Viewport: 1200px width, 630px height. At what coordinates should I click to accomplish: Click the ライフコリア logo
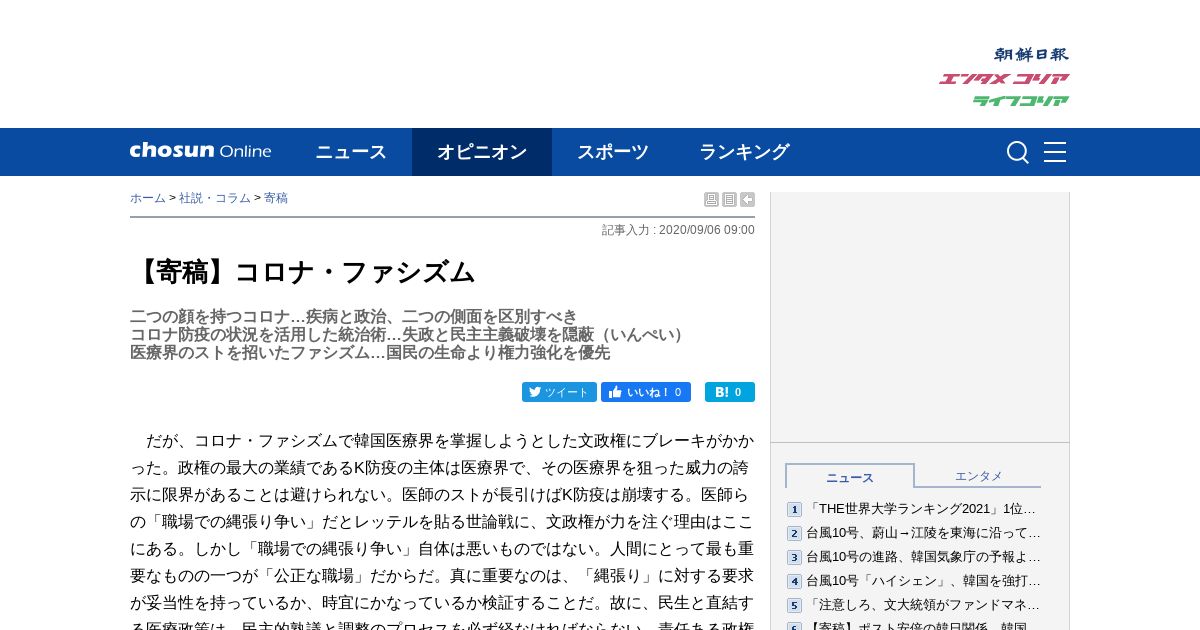pyautogui.click(x=1021, y=100)
